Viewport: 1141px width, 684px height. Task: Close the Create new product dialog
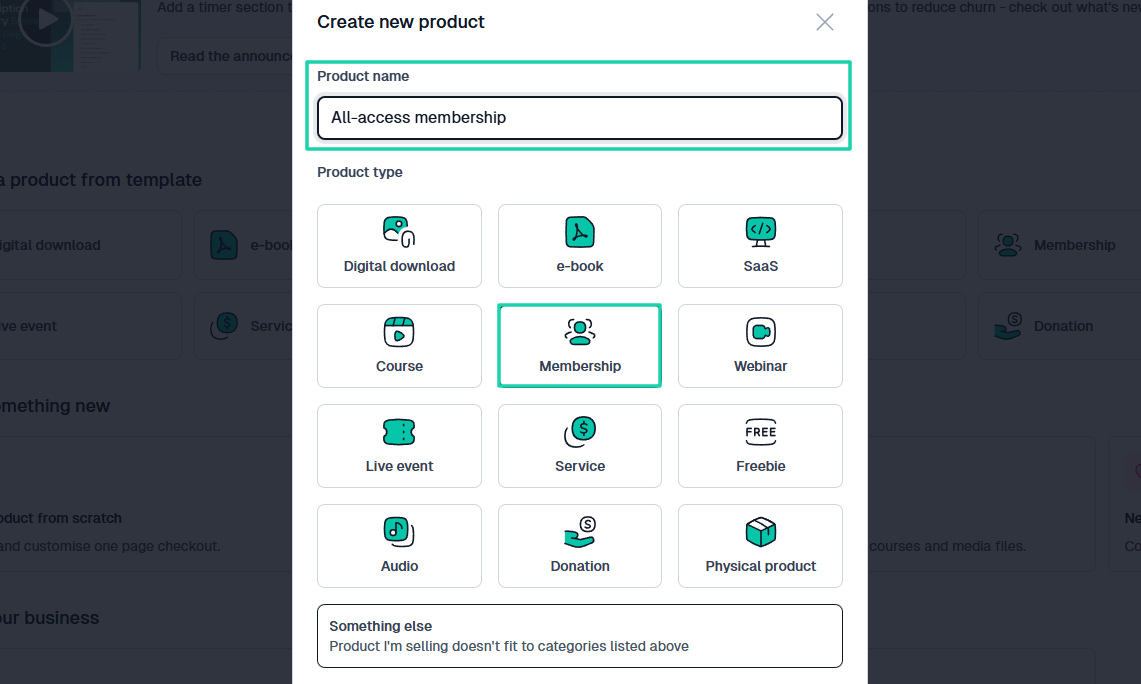[824, 22]
